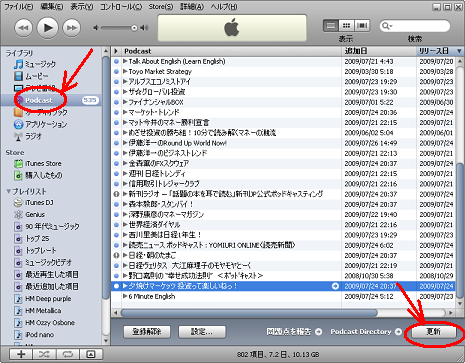This screenshot has height=363, width=465.
Task: Click the Play button
Action: [x=48, y=28]
